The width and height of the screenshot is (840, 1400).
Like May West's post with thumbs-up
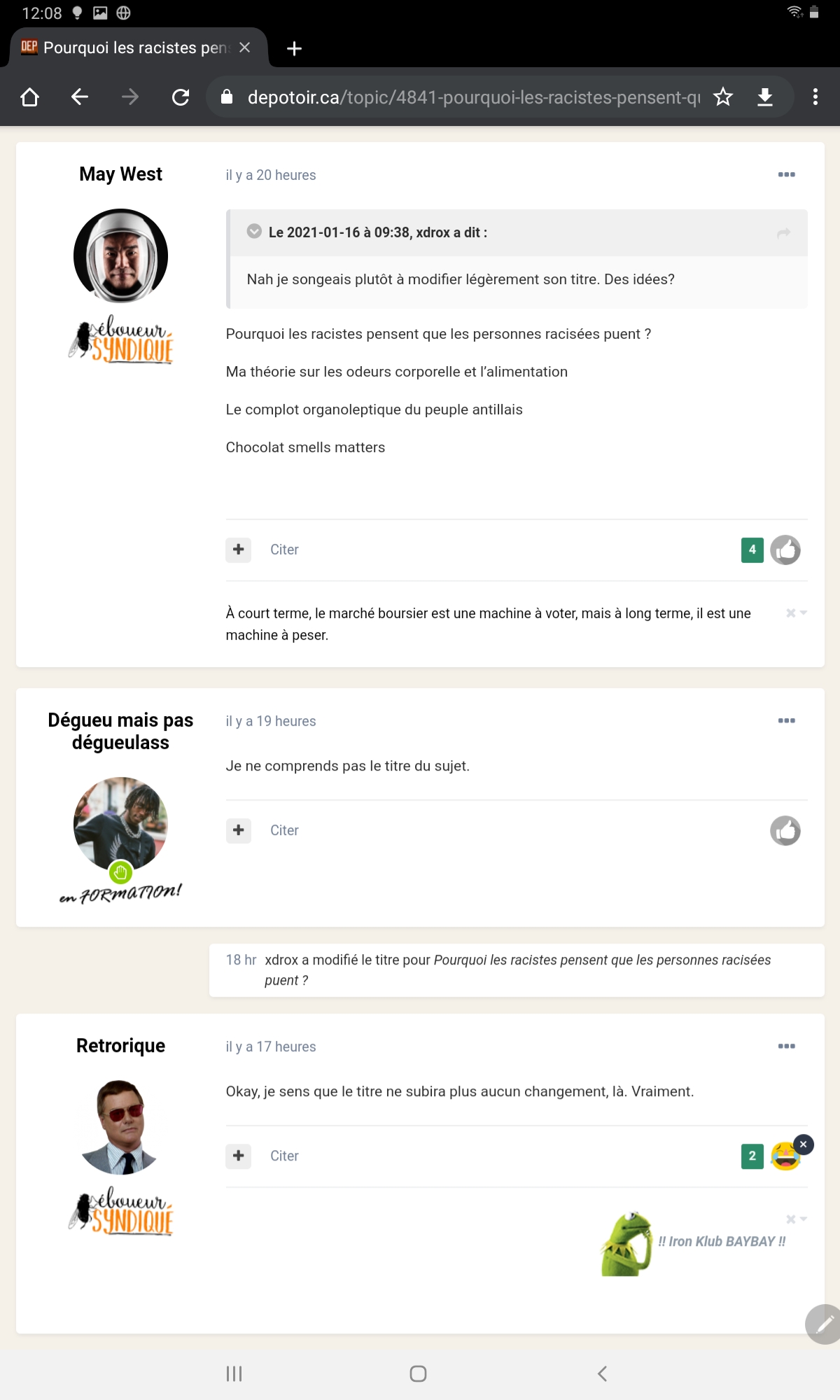point(785,550)
